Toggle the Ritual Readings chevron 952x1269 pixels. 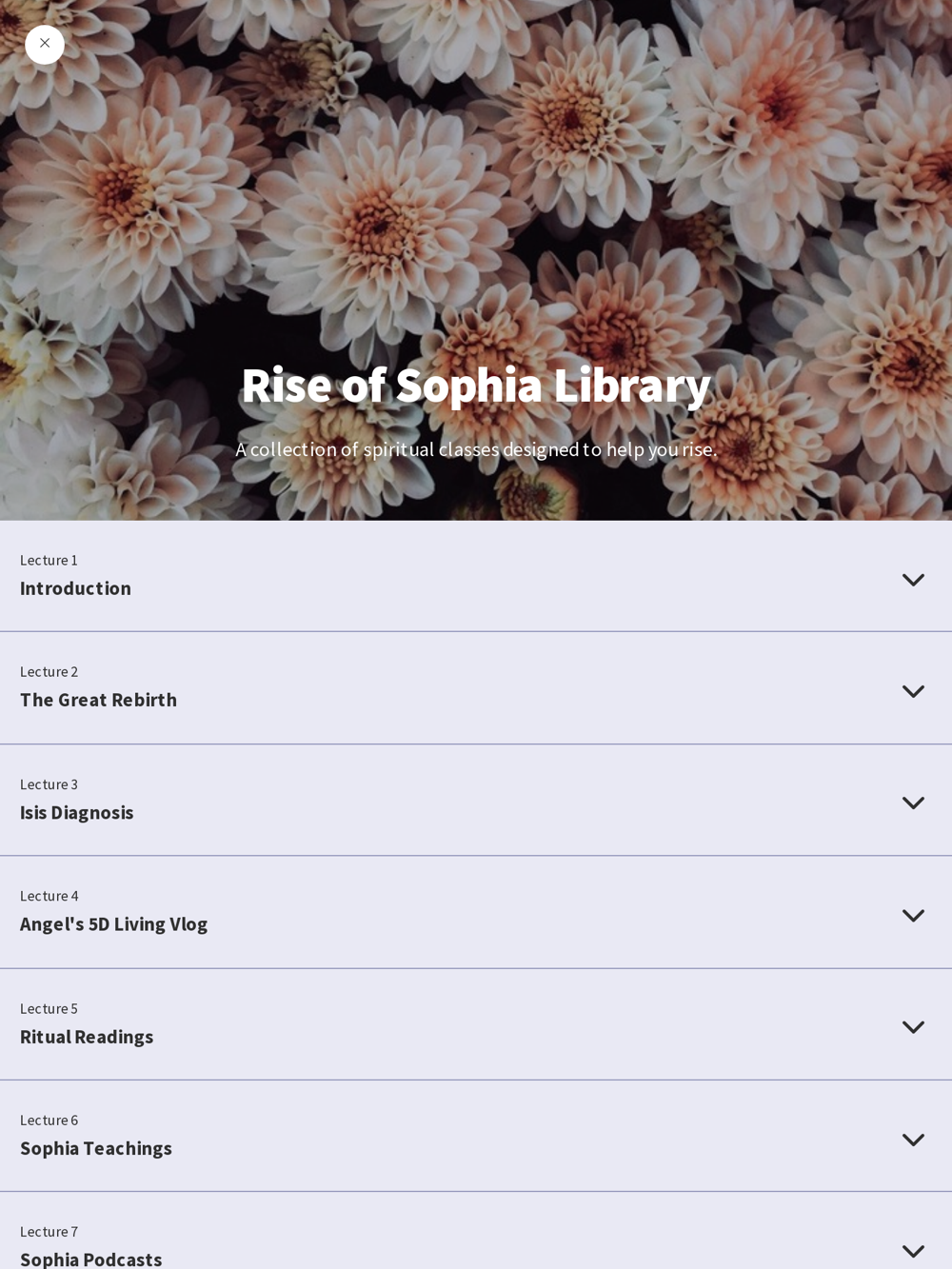click(913, 1027)
